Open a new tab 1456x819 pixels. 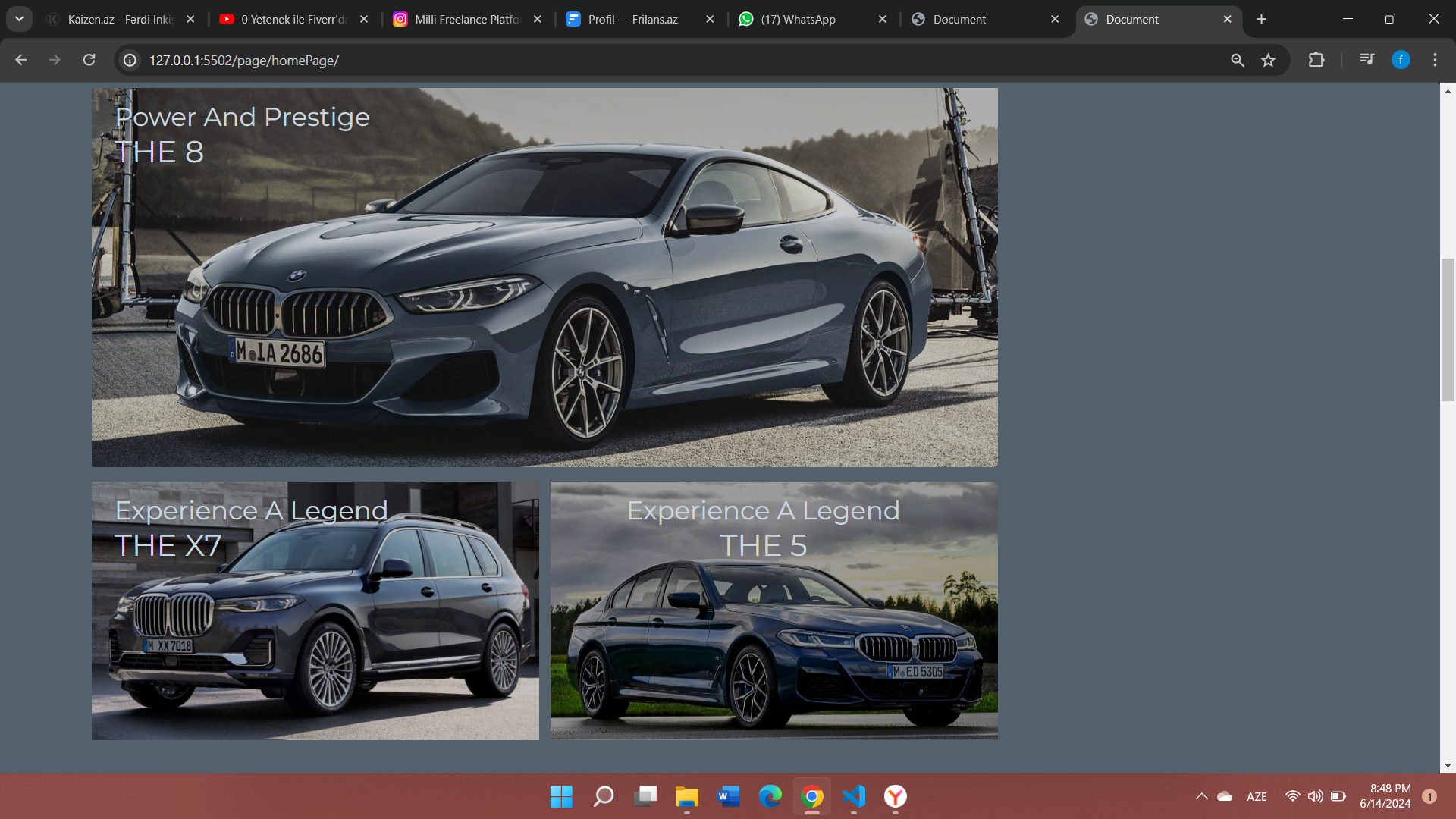[x=1261, y=19]
